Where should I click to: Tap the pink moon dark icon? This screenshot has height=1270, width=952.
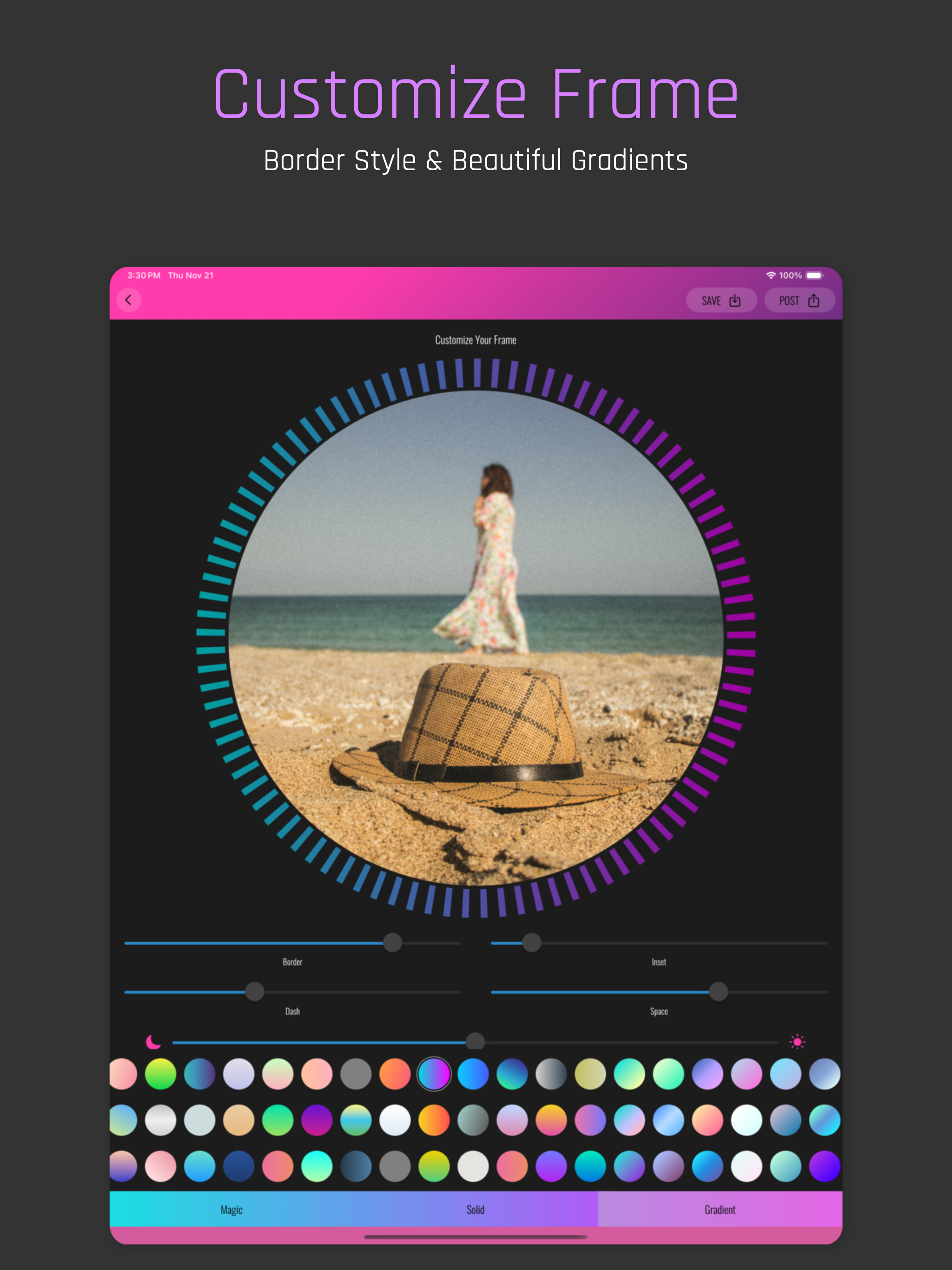(153, 1041)
